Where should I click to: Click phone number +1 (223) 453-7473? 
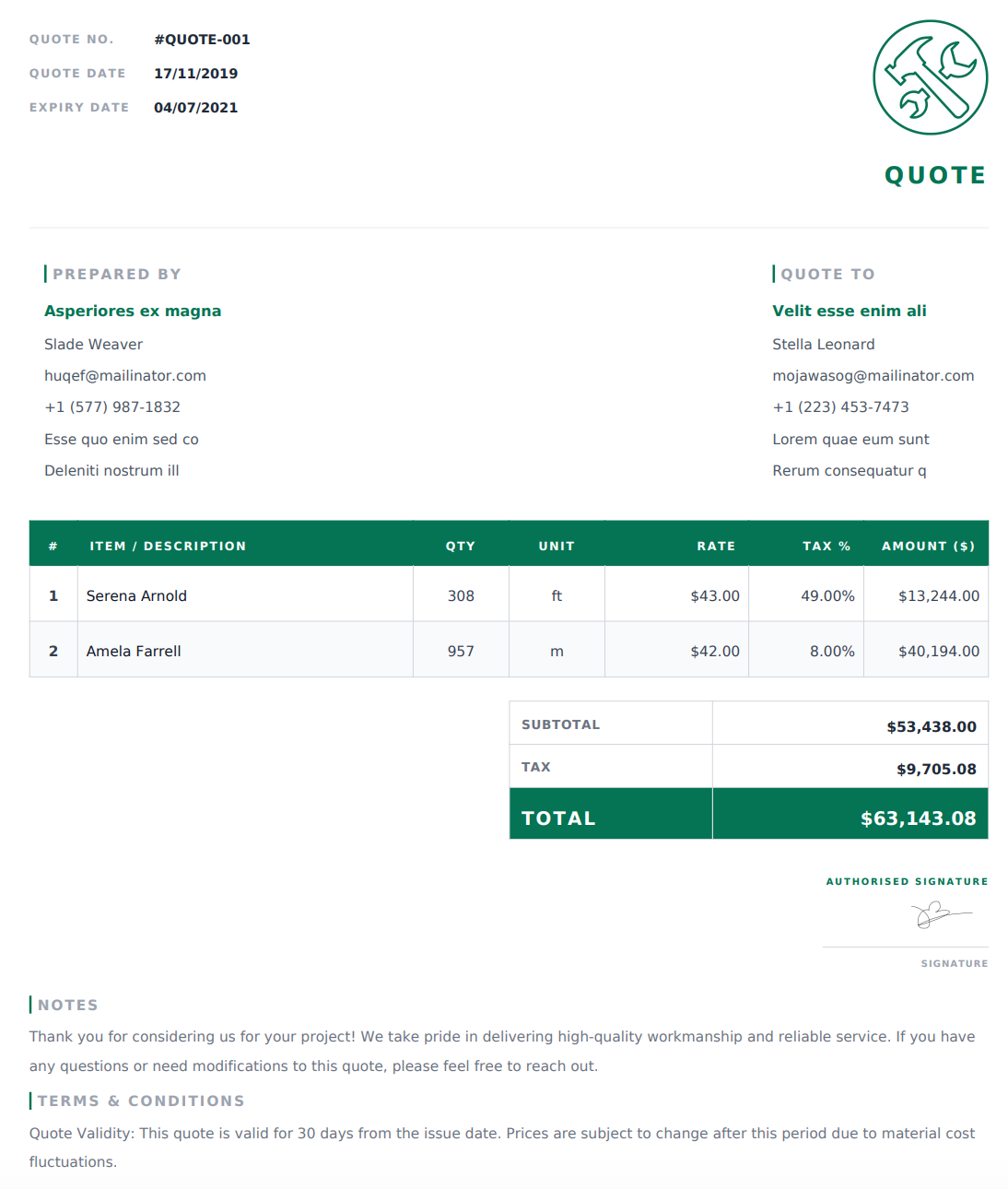tap(840, 407)
